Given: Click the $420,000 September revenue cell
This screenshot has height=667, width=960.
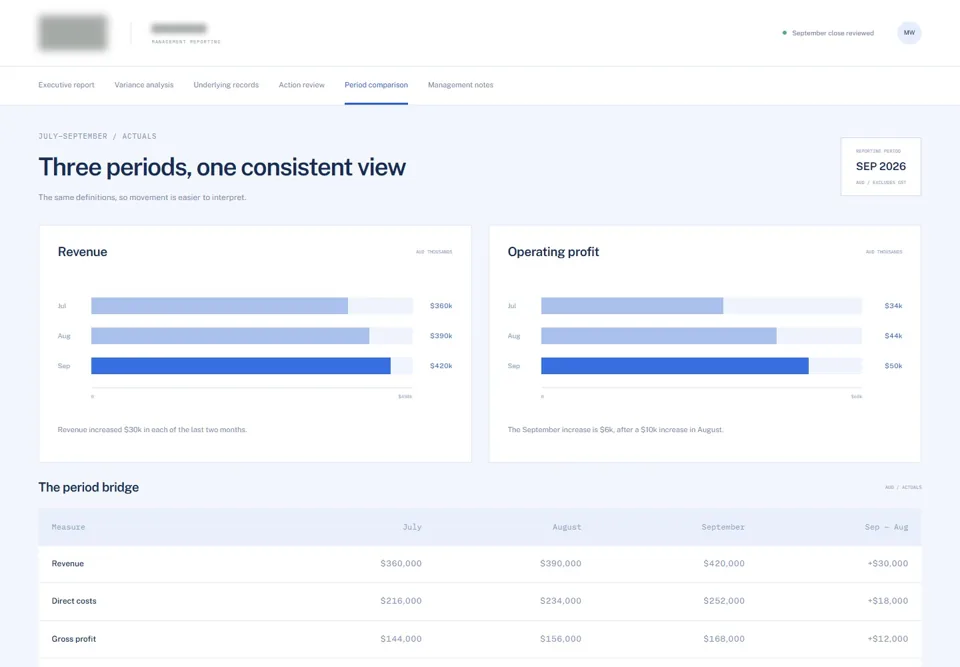Looking at the screenshot, I should coord(724,563).
